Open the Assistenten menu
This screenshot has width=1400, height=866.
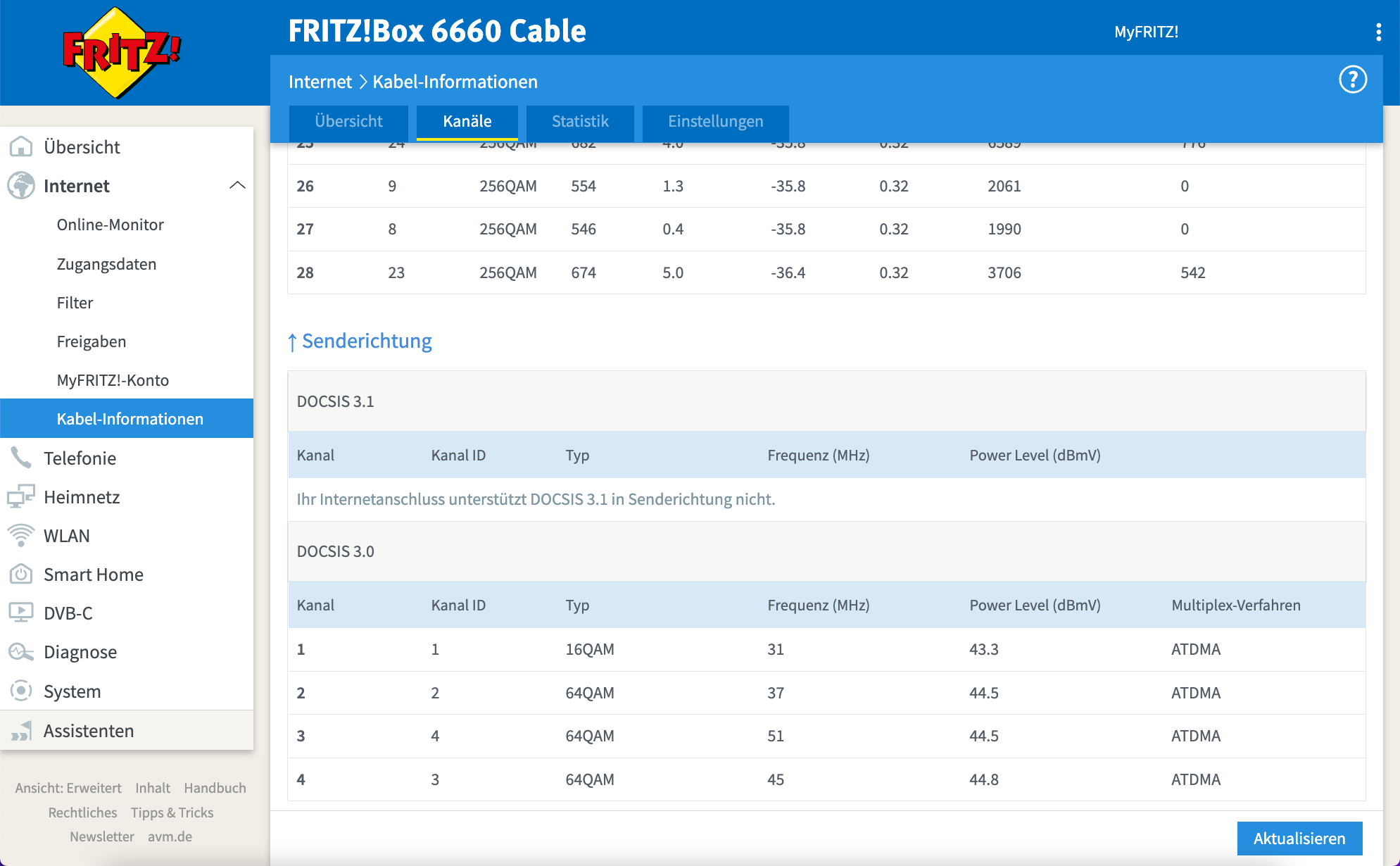tap(89, 731)
